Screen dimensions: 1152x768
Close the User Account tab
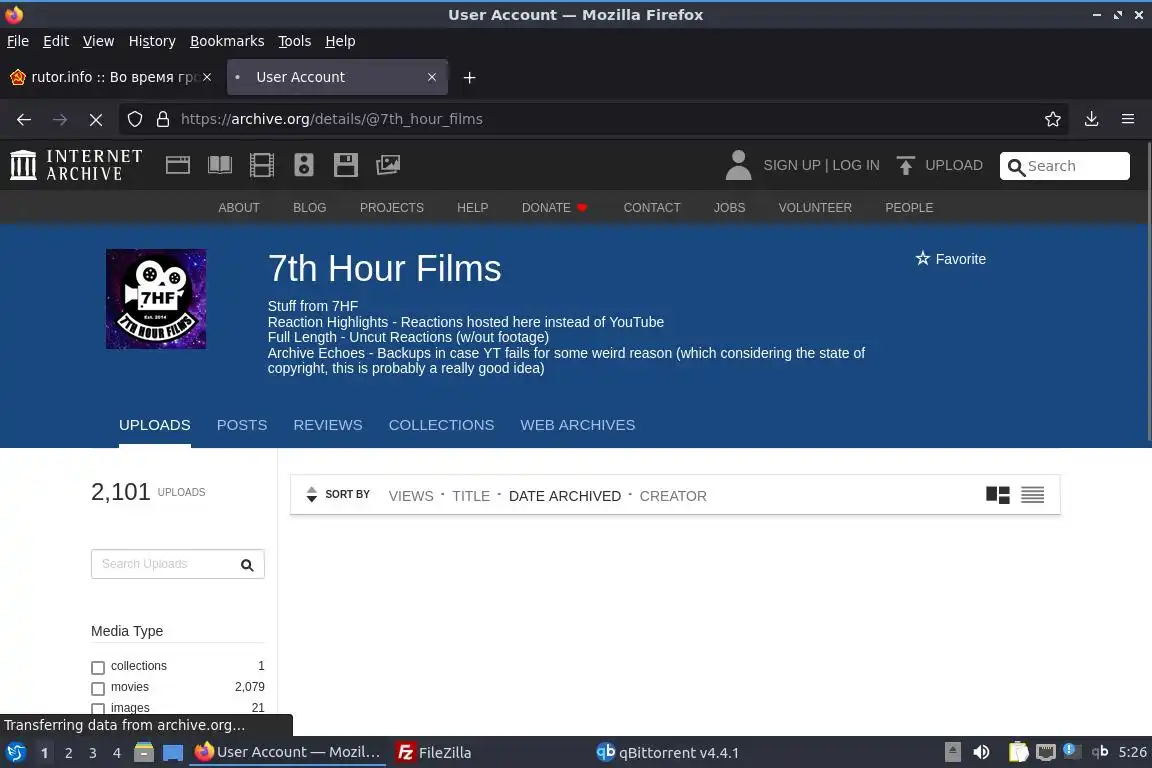tap(432, 77)
